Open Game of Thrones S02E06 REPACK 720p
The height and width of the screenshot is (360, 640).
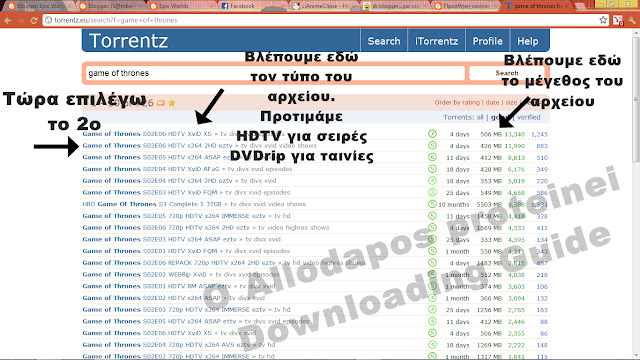pyautogui.click(x=179, y=263)
